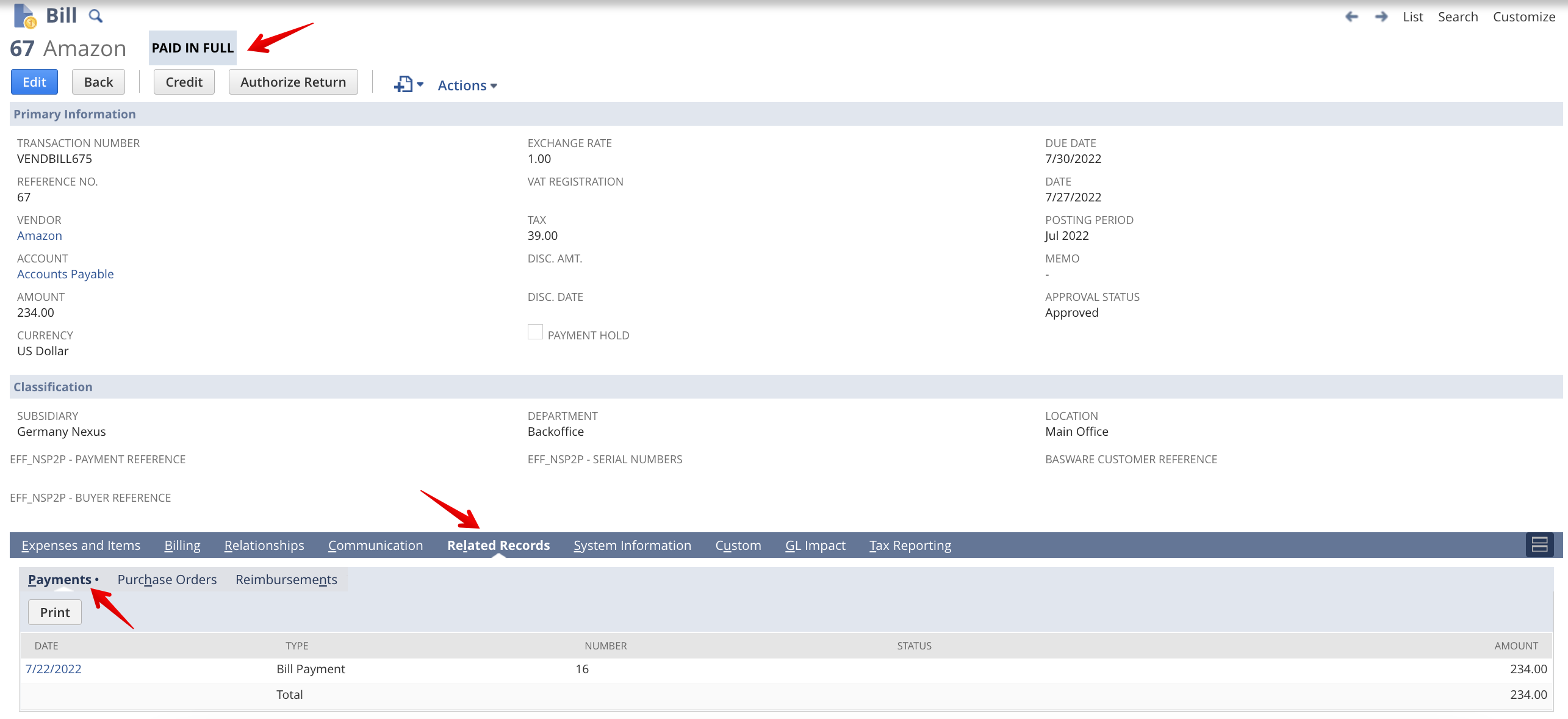This screenshot has height=719, width=1568.
Task: Switch to the Expenses and Items tab
Action: (x=81, y=545)
